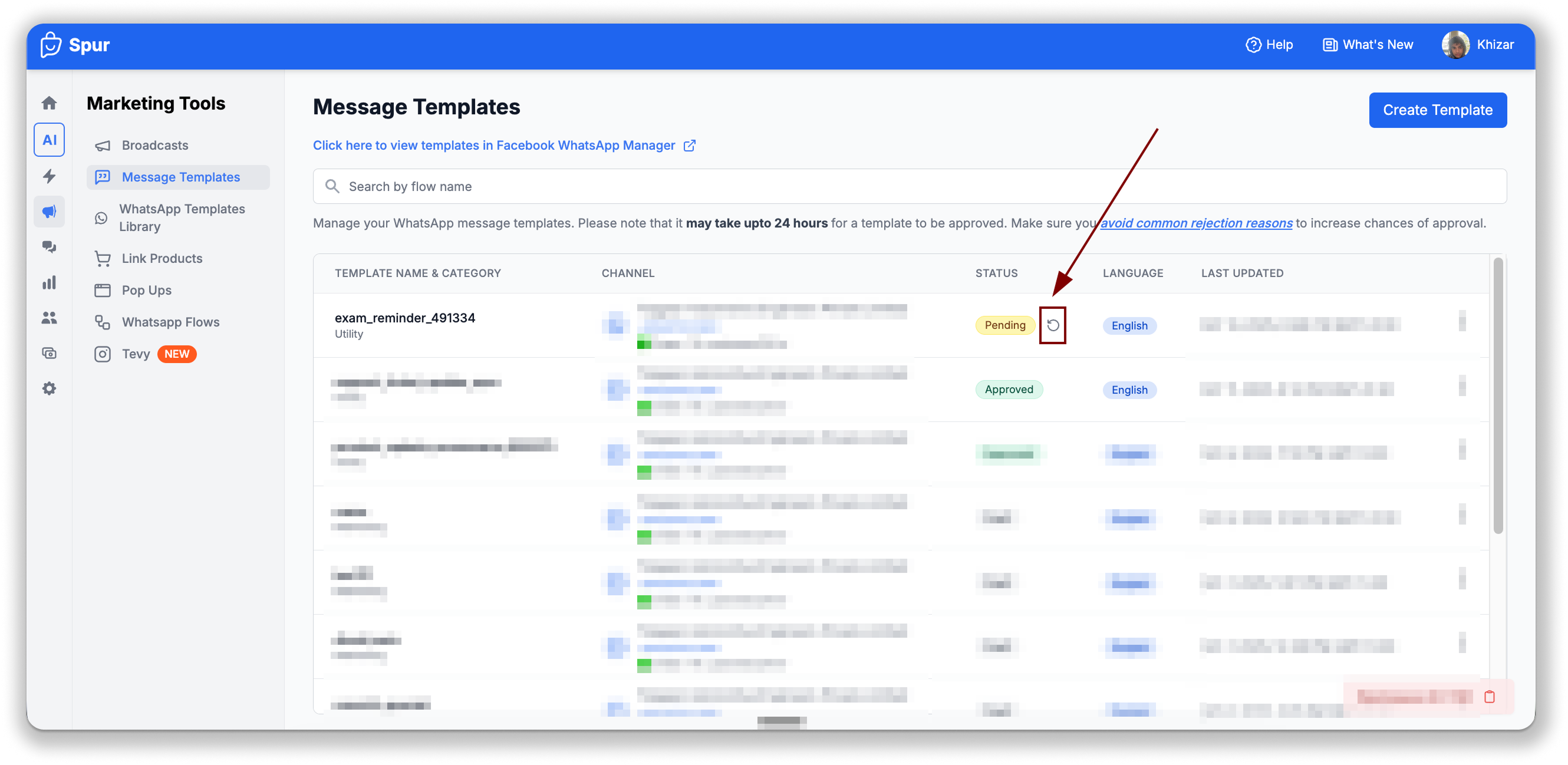Go to Link Products
Viewport: 1568px width, 765px height.
[x=162, y=259]
